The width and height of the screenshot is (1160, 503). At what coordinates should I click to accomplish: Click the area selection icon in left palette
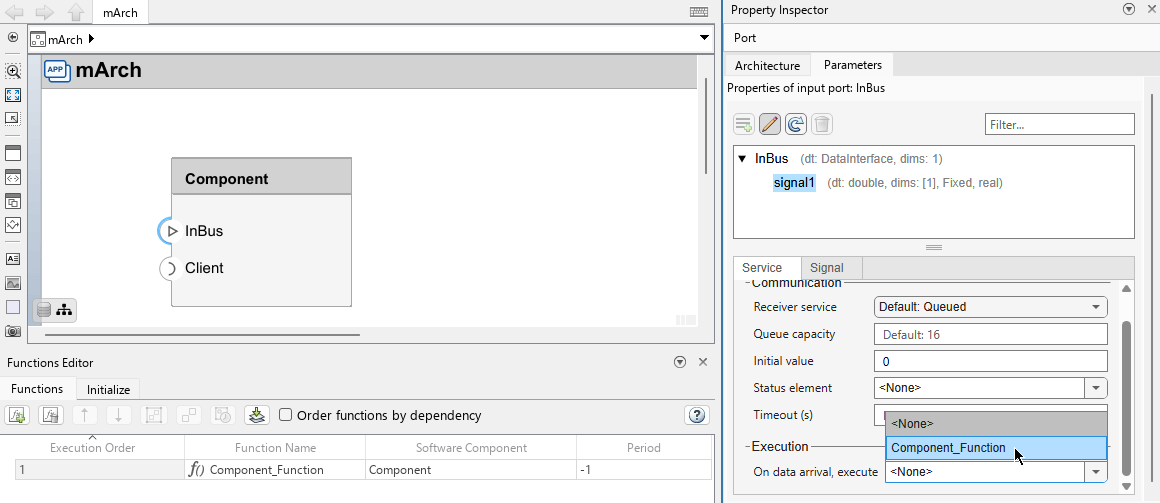13,118
